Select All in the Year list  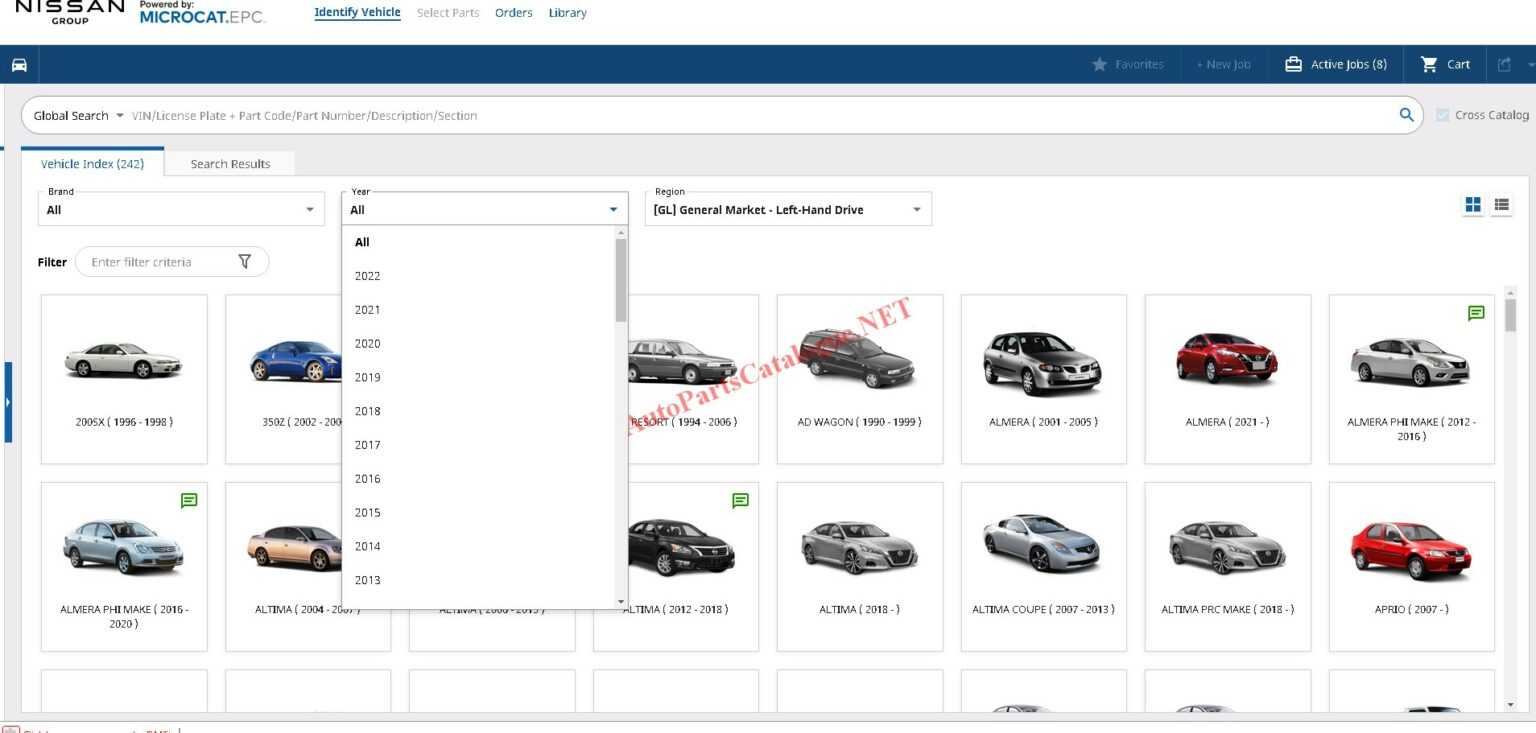pyautogui.click(x=480, y=242)
